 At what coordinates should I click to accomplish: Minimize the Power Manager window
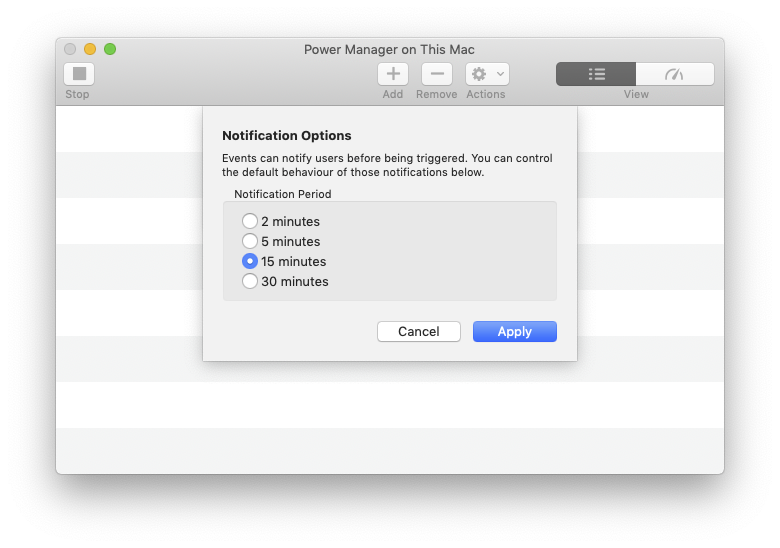point(90,49)
